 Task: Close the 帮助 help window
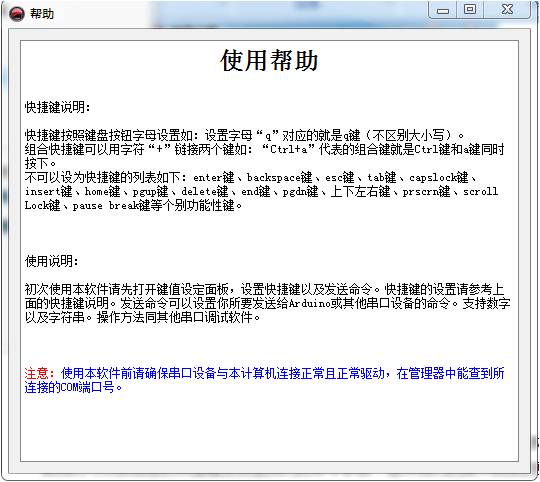pos(507,10)
